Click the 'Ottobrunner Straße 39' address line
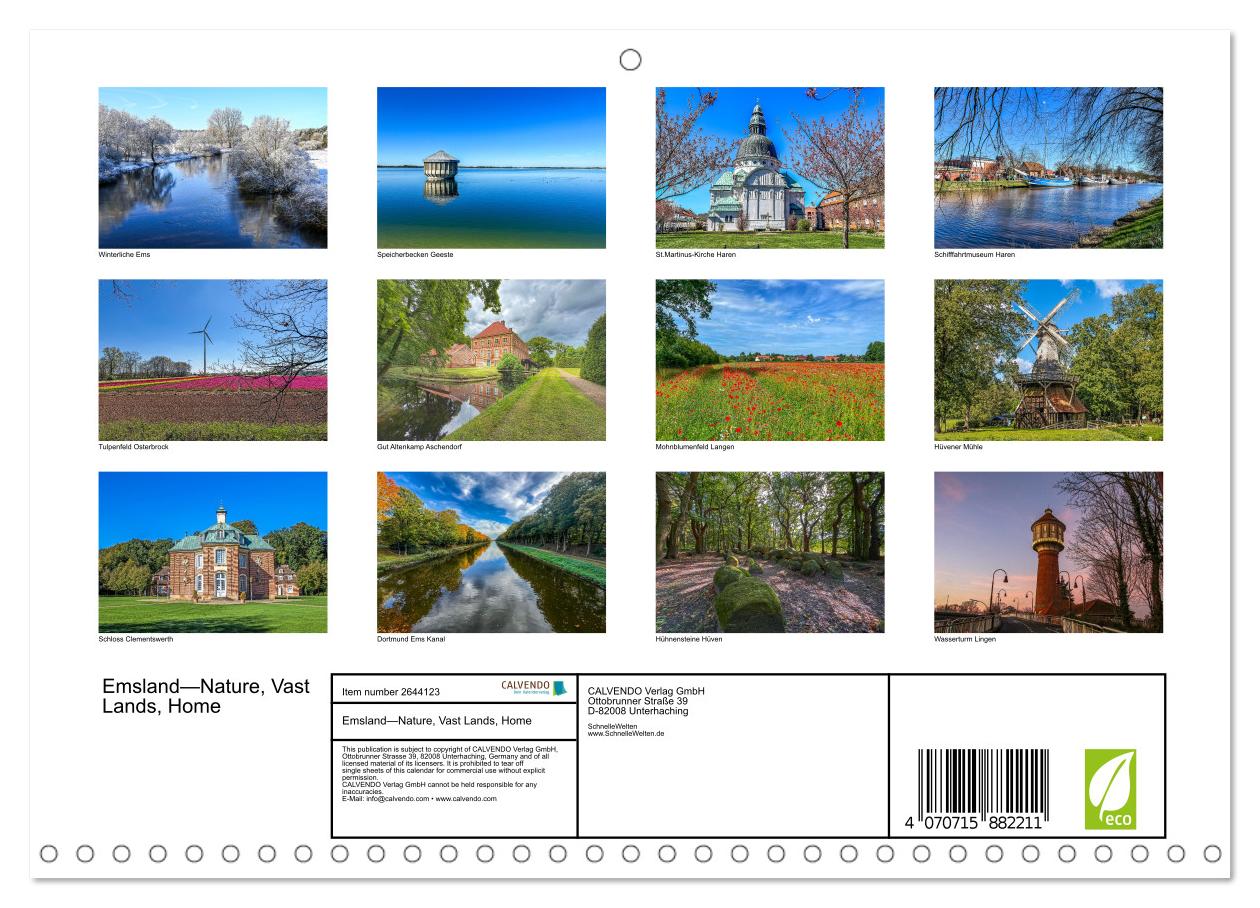Viewport: 1260px width, 908px height. (638, 701)
